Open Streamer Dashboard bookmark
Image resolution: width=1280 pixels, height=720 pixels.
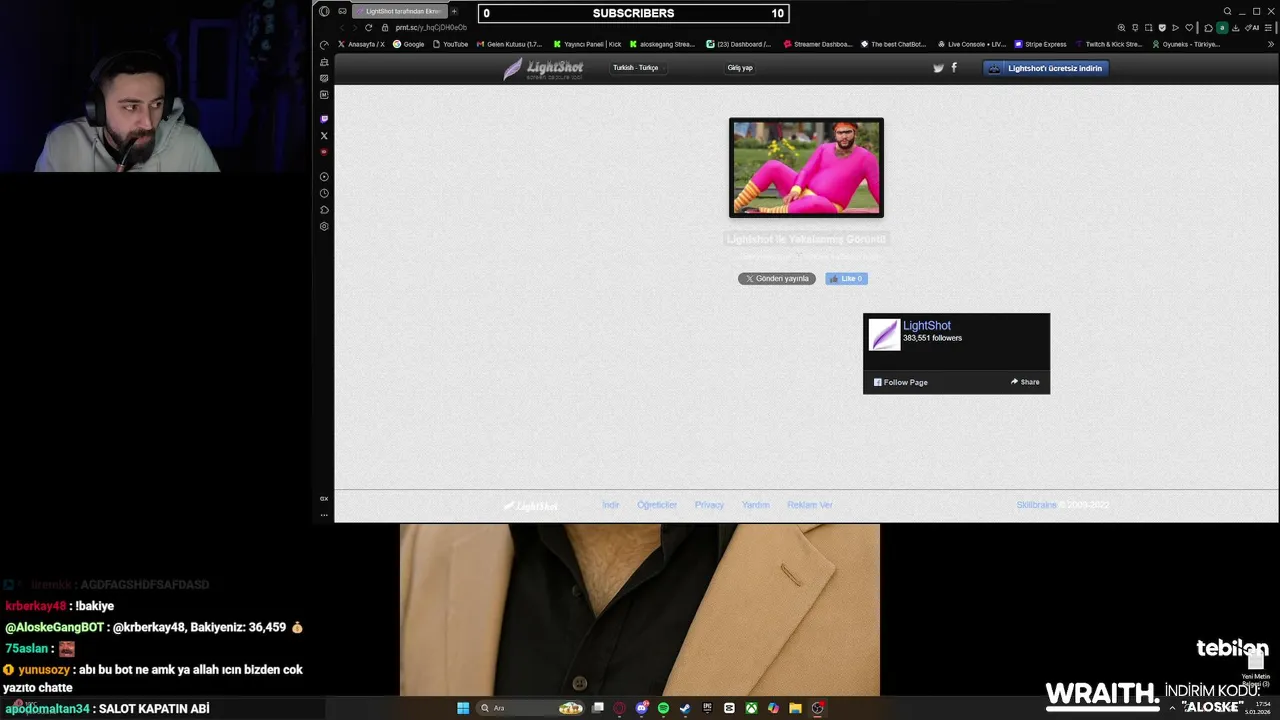[818, 44]
